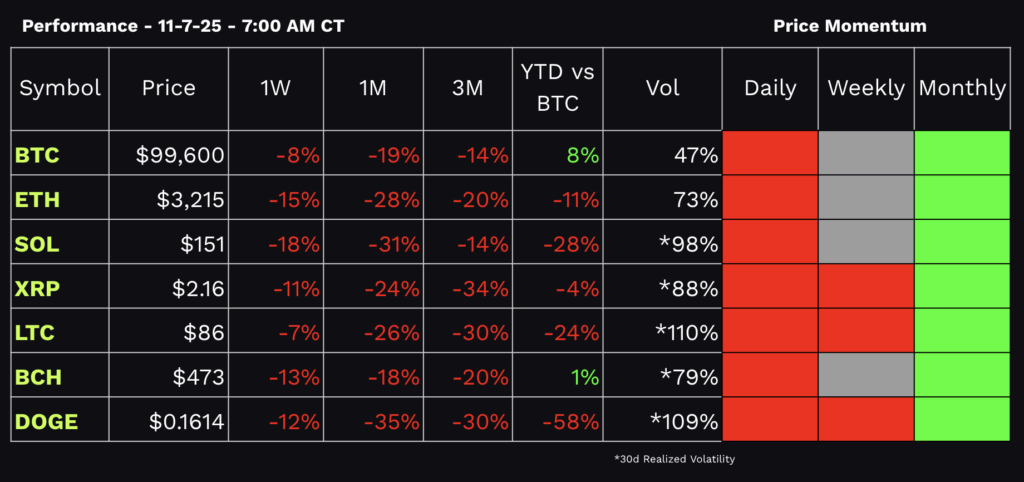Viewport: 1024px width, 482px height.
Task: Click XRP's red Weekly momentum cell
Action: pyautogui.click(x=866, y=287)
